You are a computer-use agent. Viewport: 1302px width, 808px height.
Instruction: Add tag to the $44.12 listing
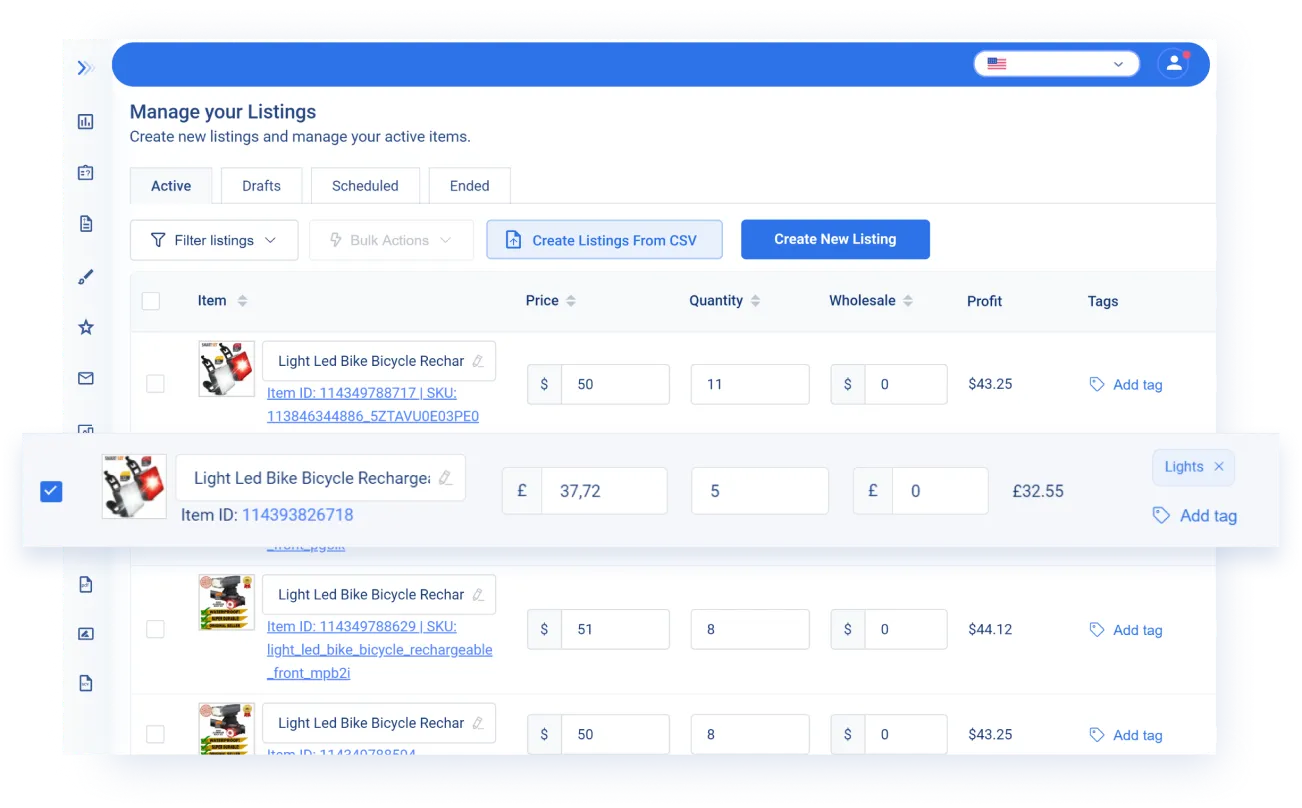coord(1125,630)
